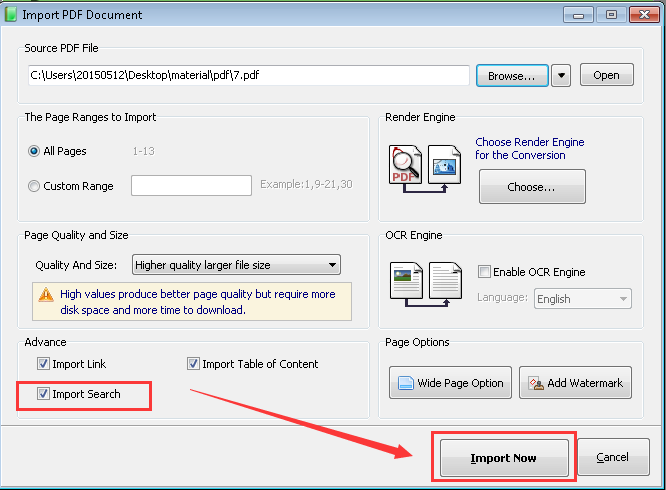Click the Add Watermark button

click(576, 383)
